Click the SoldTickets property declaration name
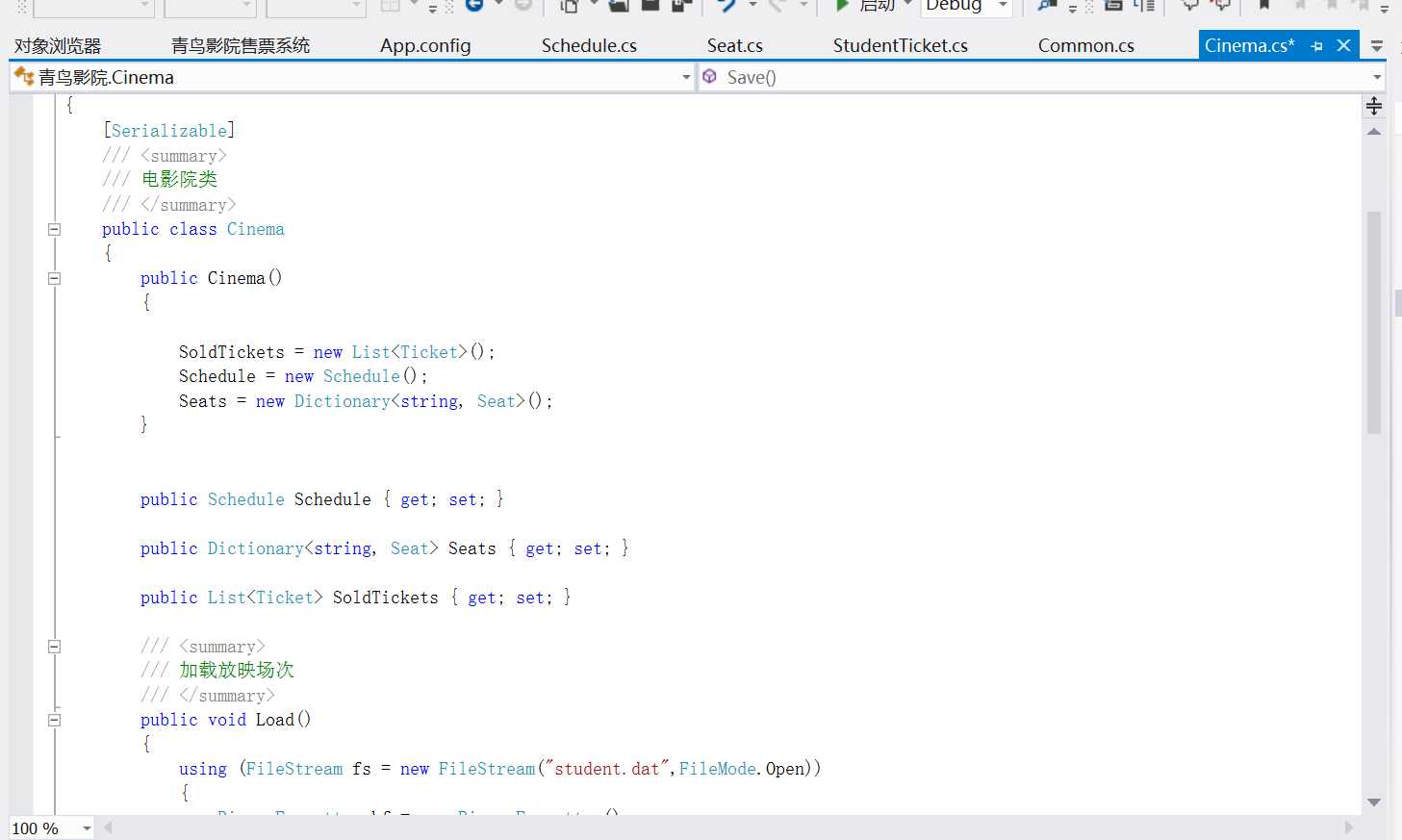This screenshot has width=1402, height=840. (x=386, y=598)
